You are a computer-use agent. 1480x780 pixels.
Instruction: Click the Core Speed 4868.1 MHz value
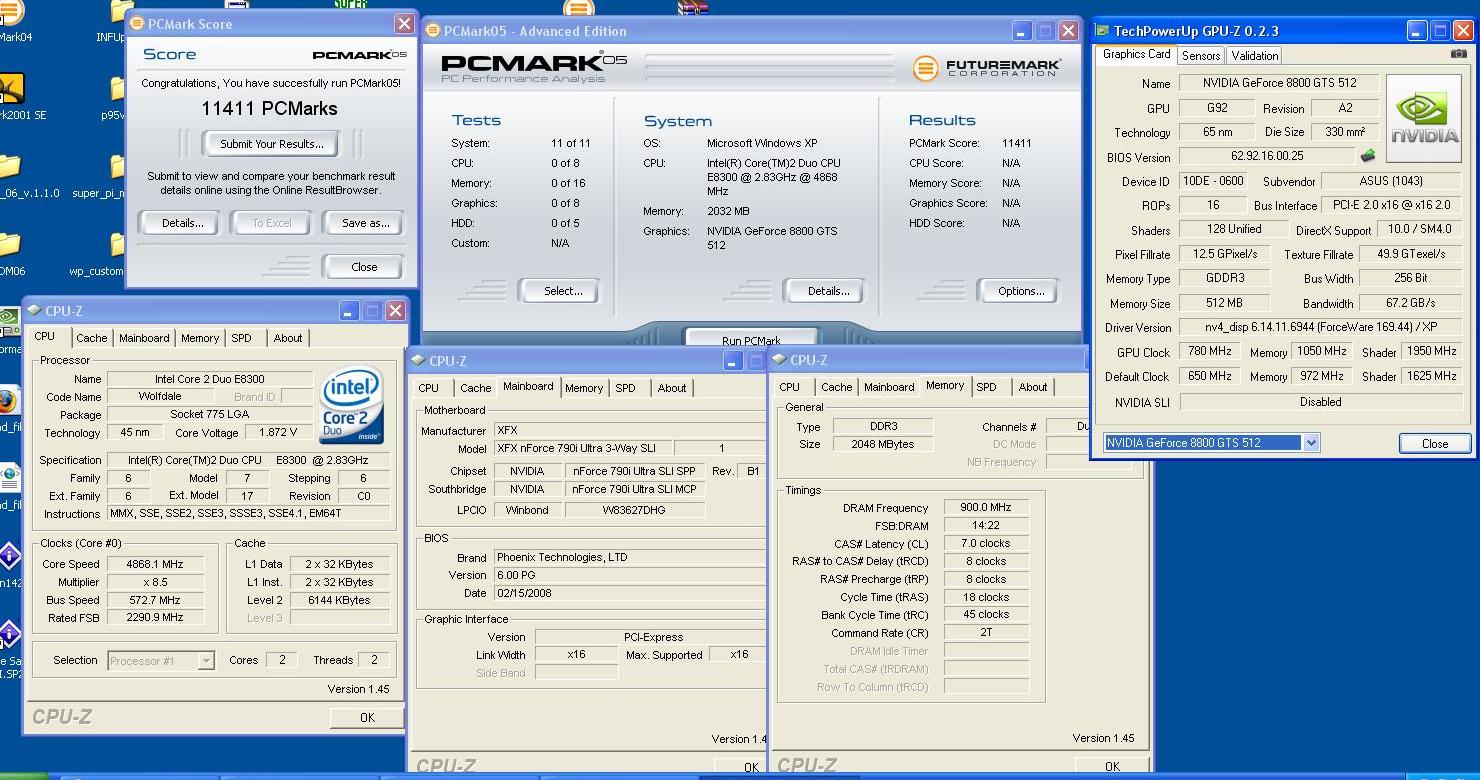154,564
